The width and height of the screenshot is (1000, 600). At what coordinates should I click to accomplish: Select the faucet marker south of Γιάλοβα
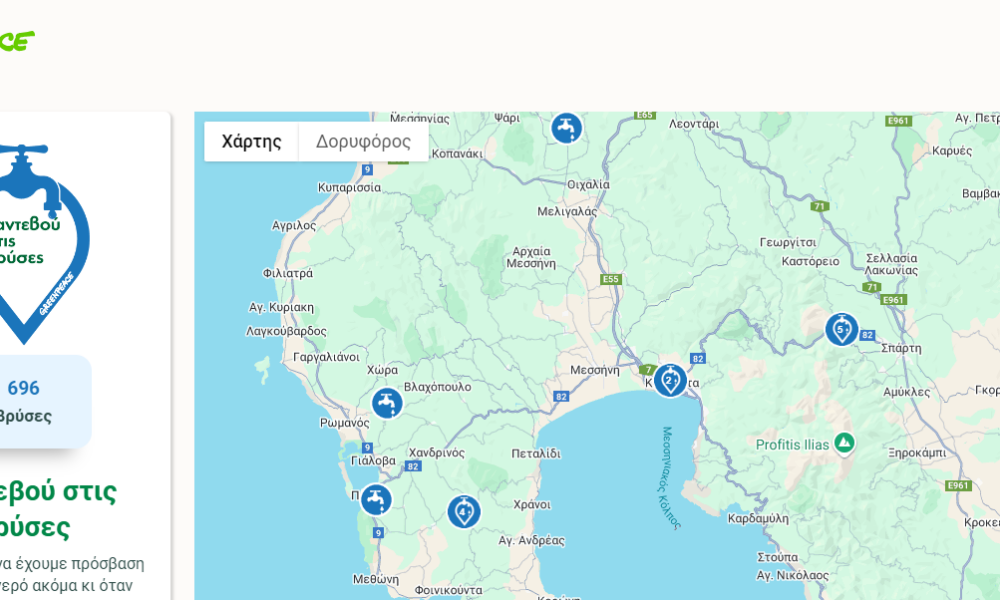(376, 499)
